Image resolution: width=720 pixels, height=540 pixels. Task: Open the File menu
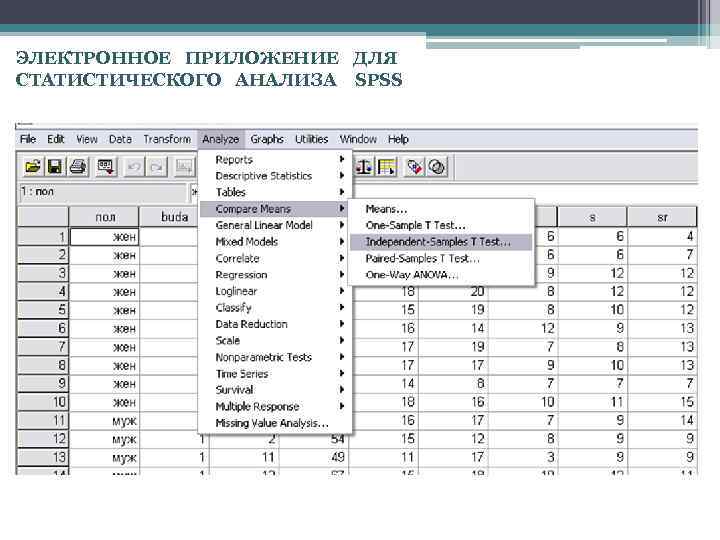[28, 139]
